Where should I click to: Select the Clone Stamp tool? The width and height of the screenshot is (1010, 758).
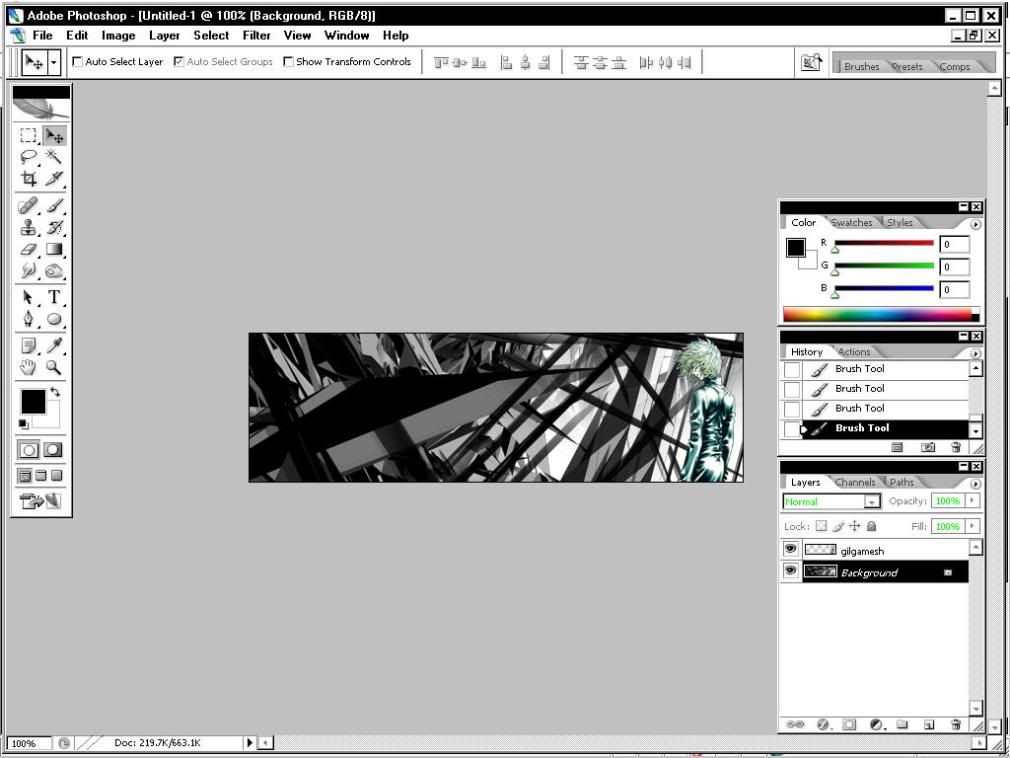[x=28, y=227]
